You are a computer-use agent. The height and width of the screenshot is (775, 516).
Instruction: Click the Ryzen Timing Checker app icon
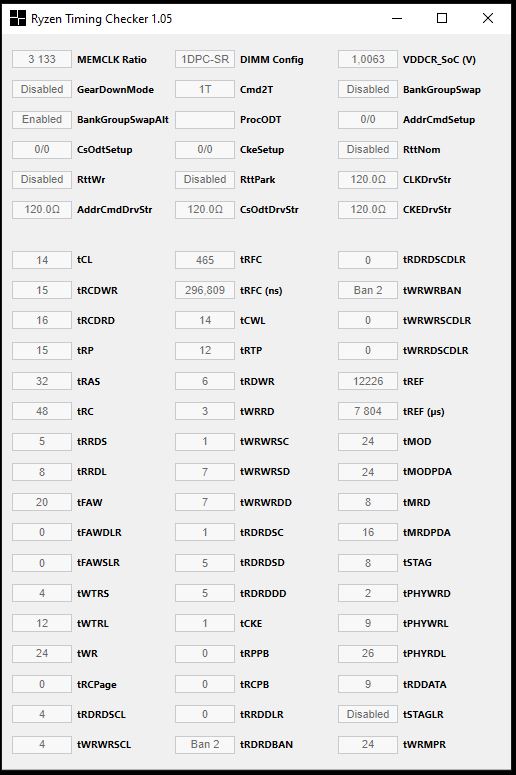tap(17, 18)
